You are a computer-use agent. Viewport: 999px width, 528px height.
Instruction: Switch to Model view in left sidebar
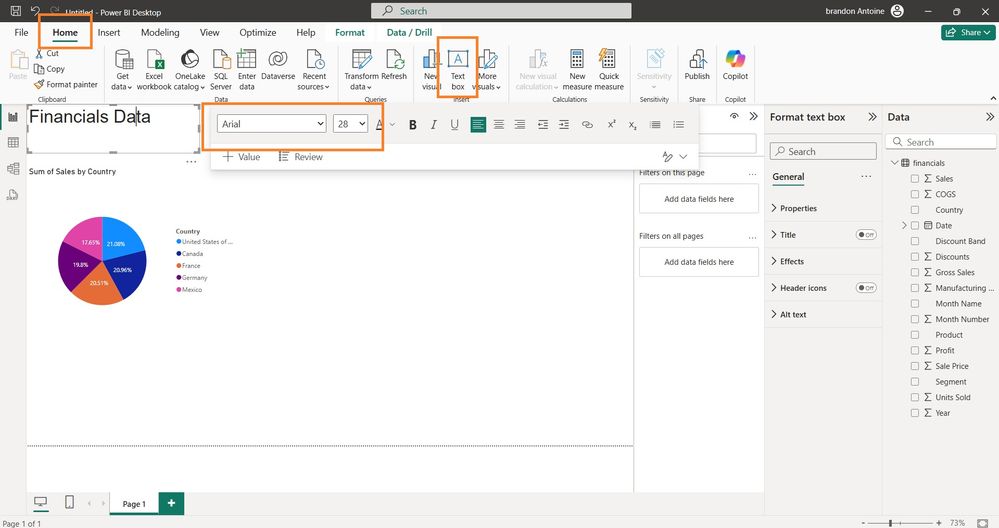pyautogui.click(x=13, y=168)
